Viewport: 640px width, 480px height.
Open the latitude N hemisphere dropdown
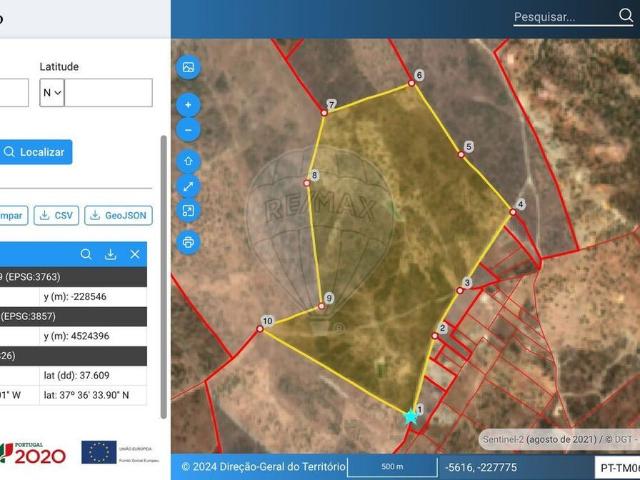(51, 93)
